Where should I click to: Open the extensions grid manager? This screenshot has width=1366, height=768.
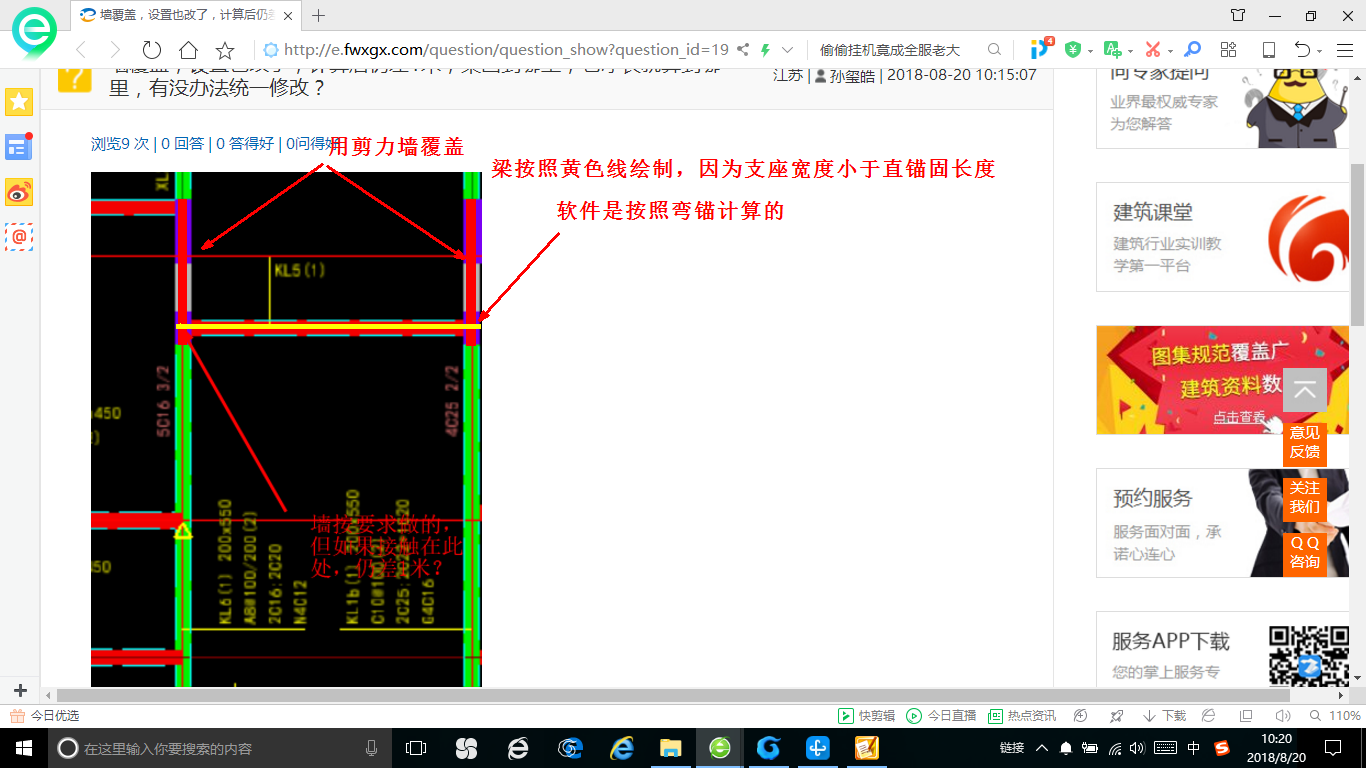coord(1229,50)
